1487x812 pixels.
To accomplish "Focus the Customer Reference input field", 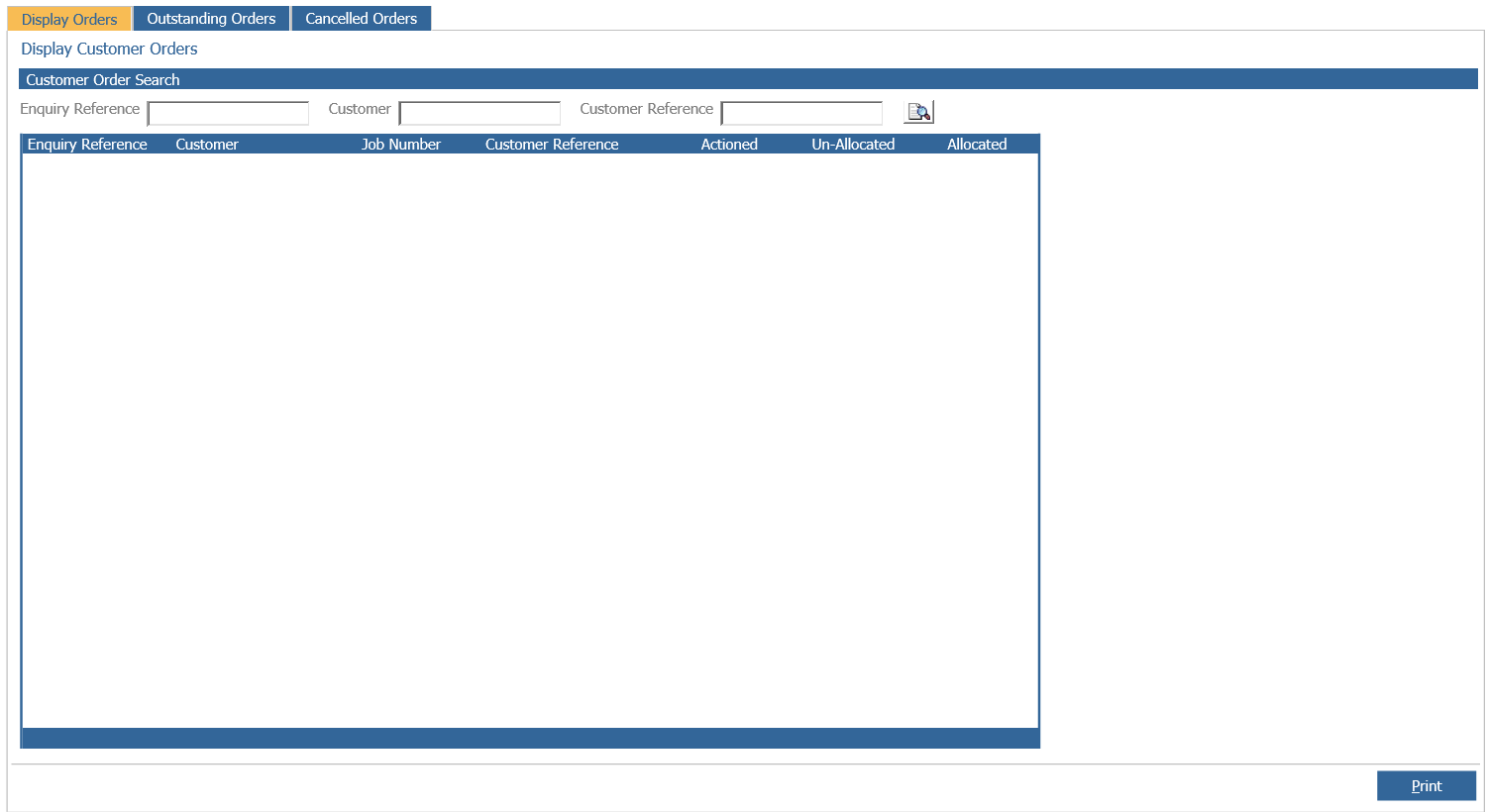I will (x=801, y=113).
